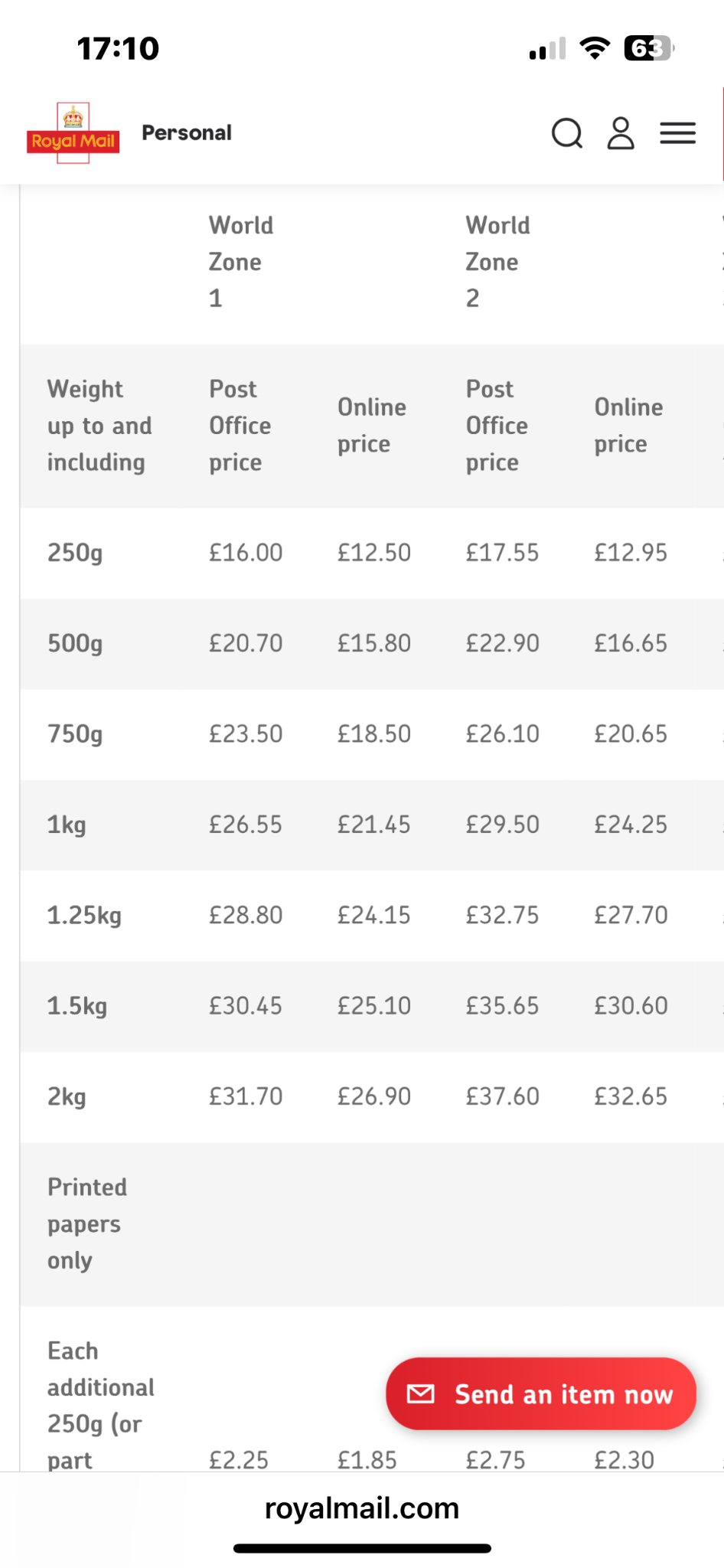Tap the 250g weight row label
Image resolution: width=724 pixels, height=1568 pixels.
(x=75, y=553)
